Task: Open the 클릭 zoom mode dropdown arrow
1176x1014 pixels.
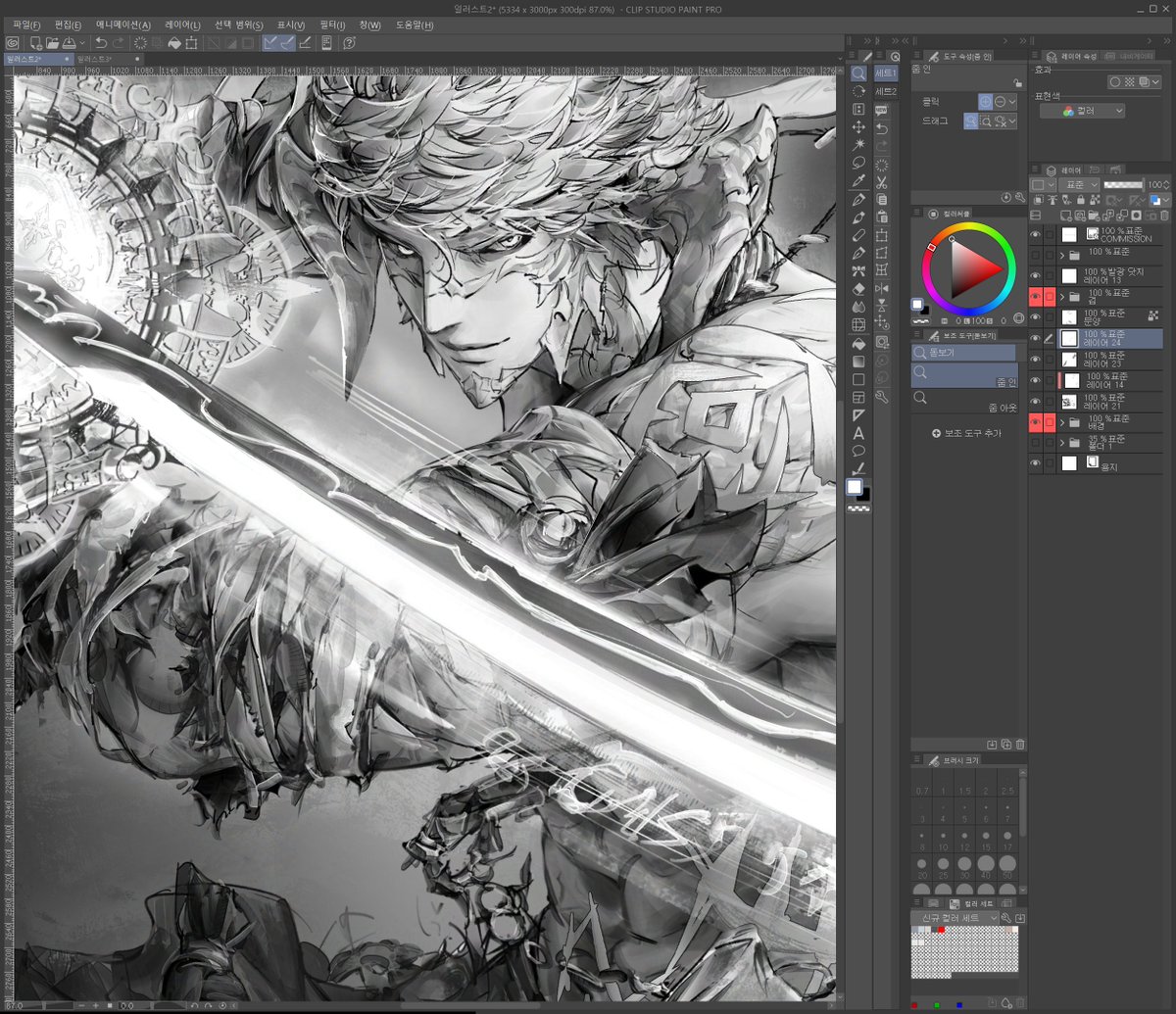Action: pyautogui.click(x=1011, y=102)
